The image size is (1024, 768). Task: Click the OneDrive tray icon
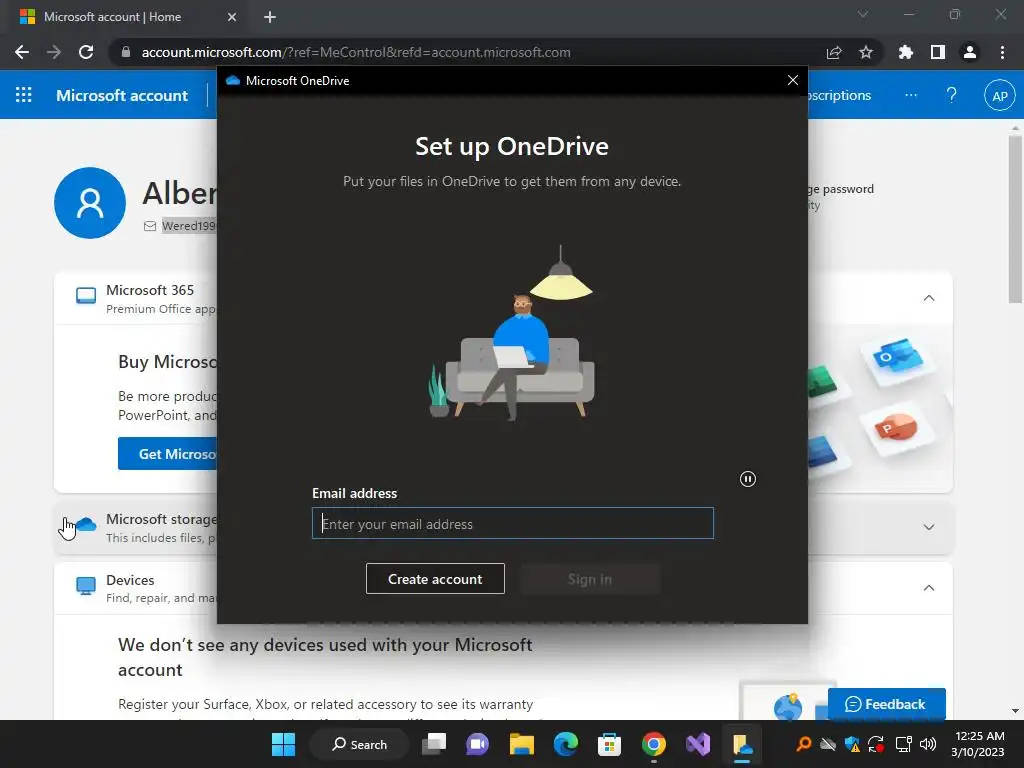coord(828,744)
